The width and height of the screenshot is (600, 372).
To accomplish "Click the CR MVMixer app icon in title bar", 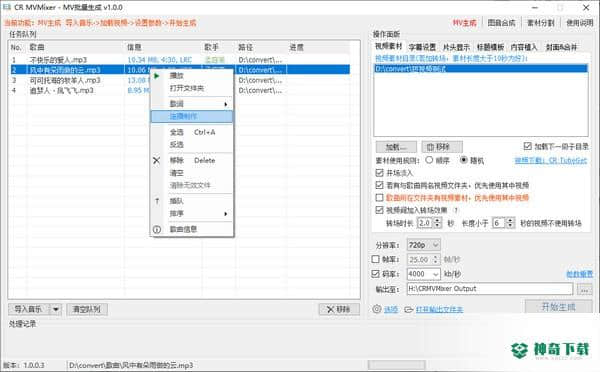I will click(x=7, y=7).
